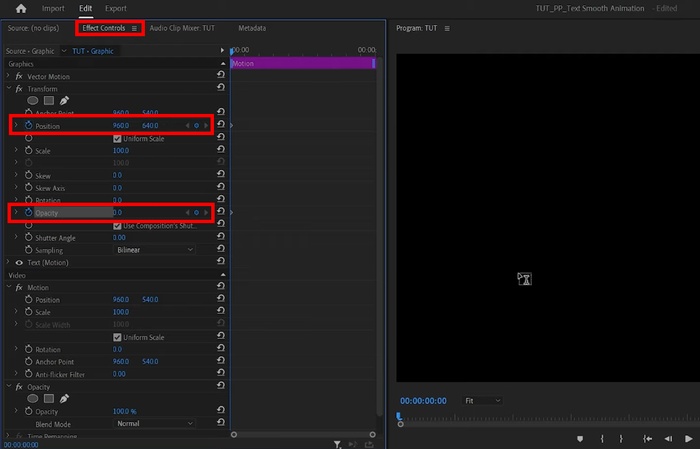This screenshot has height=449, width=700.
Task: Click the Program monitor timecode
Action: click(x=422, y=401)
